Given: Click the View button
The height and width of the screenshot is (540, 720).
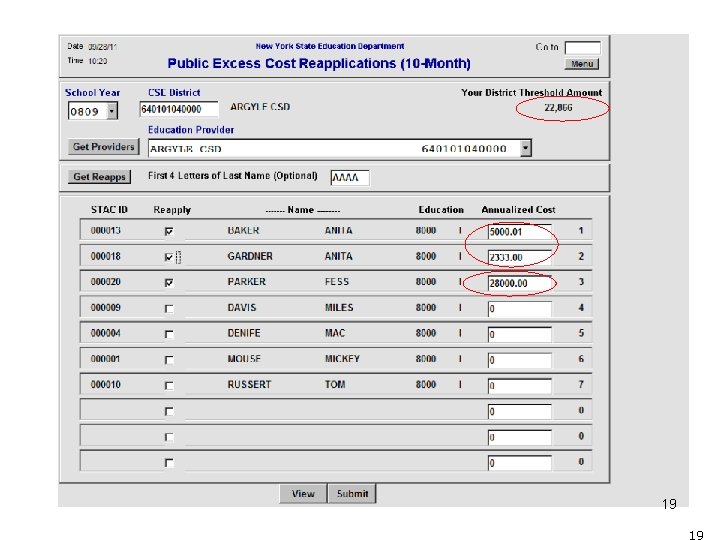Looking at the screenshot, I should [303, 494].
